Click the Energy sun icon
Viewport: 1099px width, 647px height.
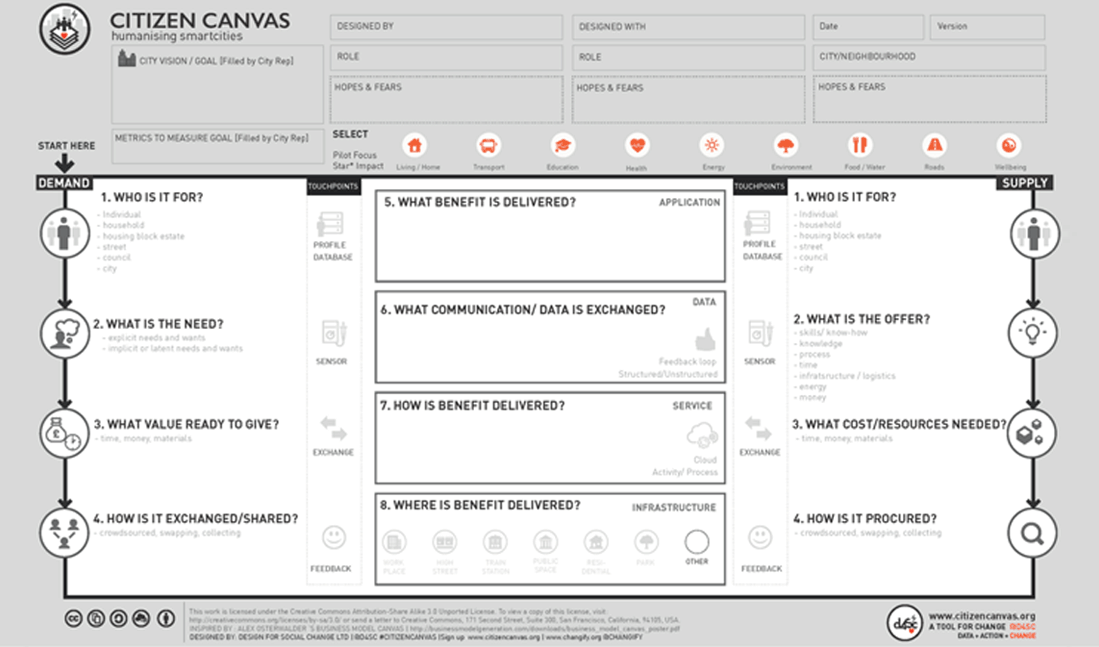click(712, 146)
